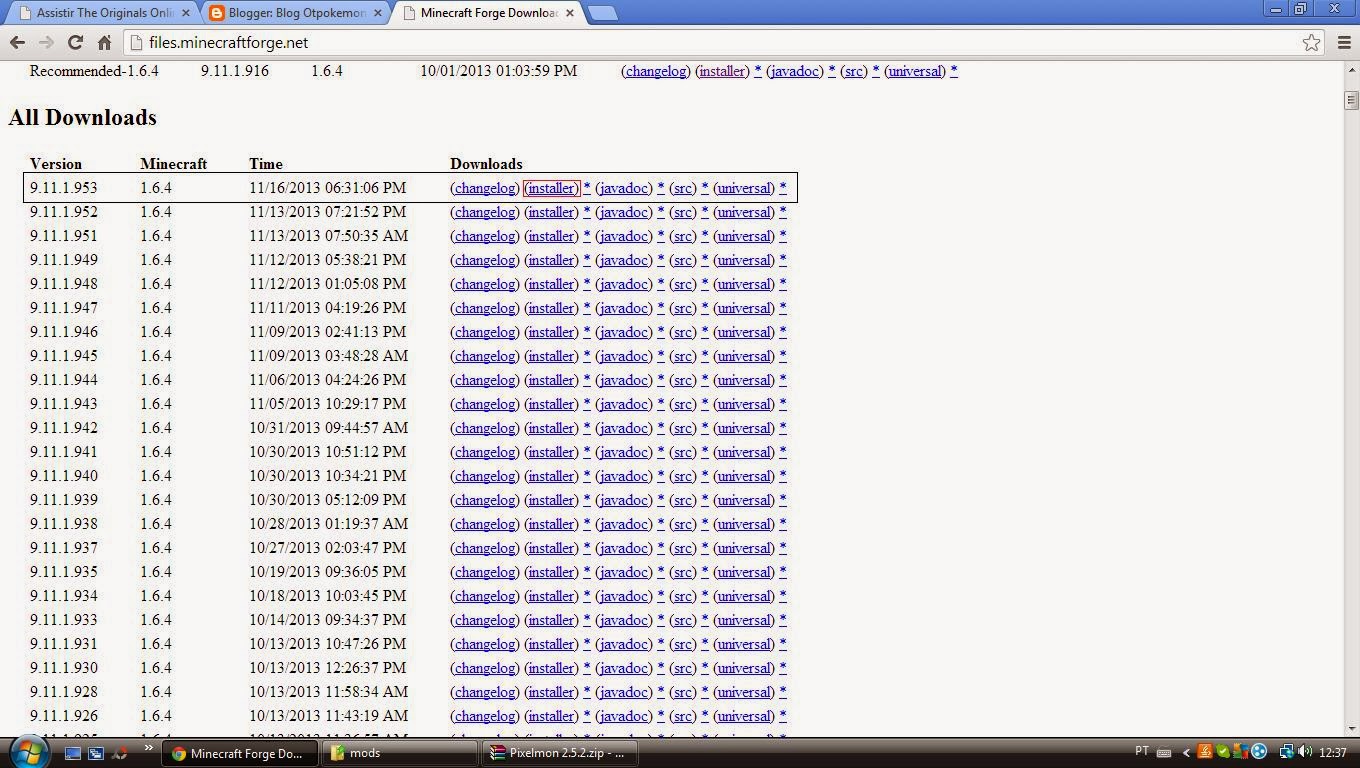
Task: Open changelog for version 9.11.1.933
Action: (485, 620)
